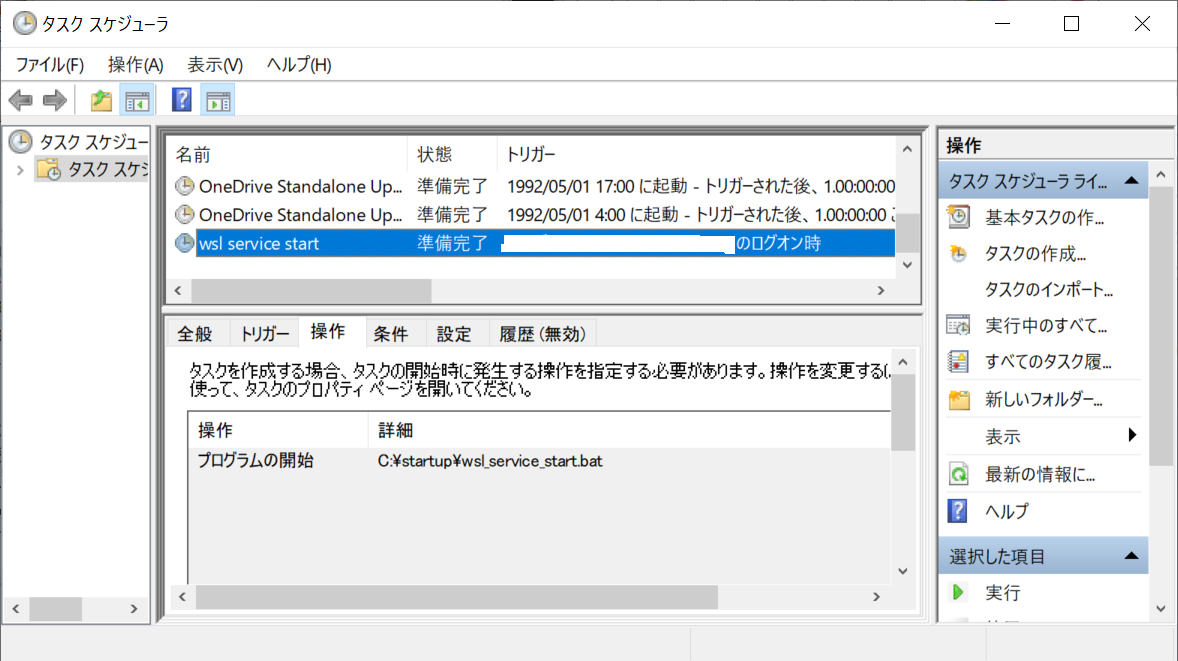1178x661 pixels.
Task: Click 実行中のすべて action link
Action: (1047, 325)
